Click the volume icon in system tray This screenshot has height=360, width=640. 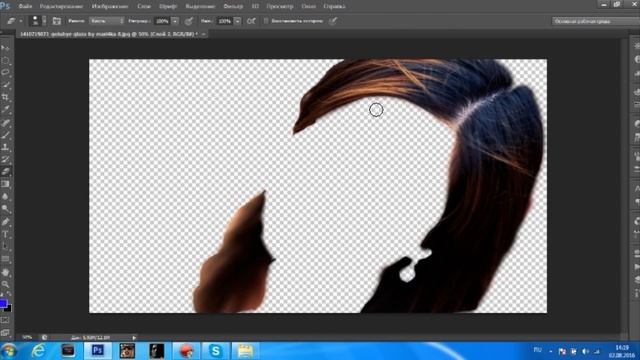[x=585, y=351]
